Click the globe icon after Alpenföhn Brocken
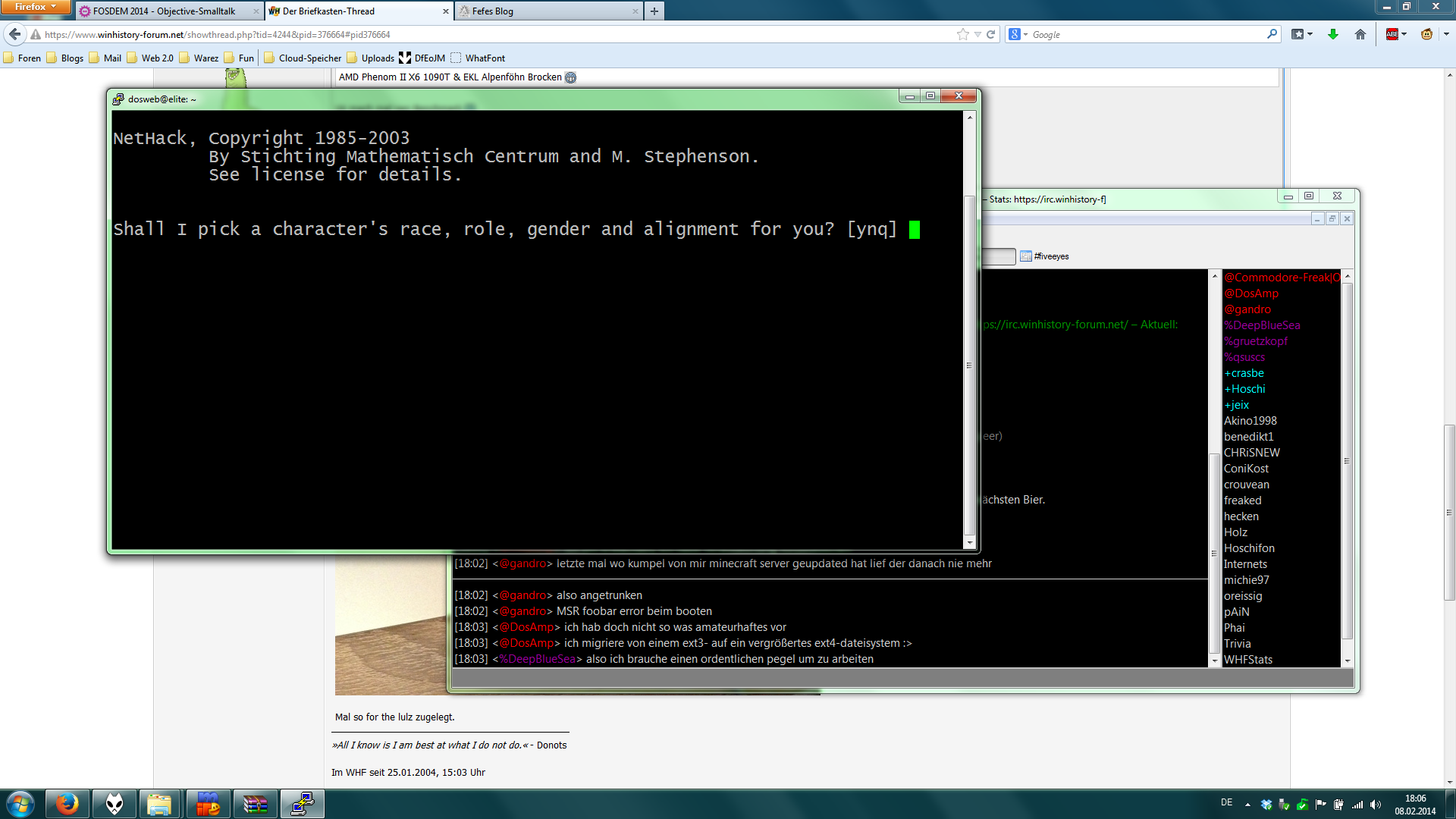 pyautogui.click(x=570, y=77)
